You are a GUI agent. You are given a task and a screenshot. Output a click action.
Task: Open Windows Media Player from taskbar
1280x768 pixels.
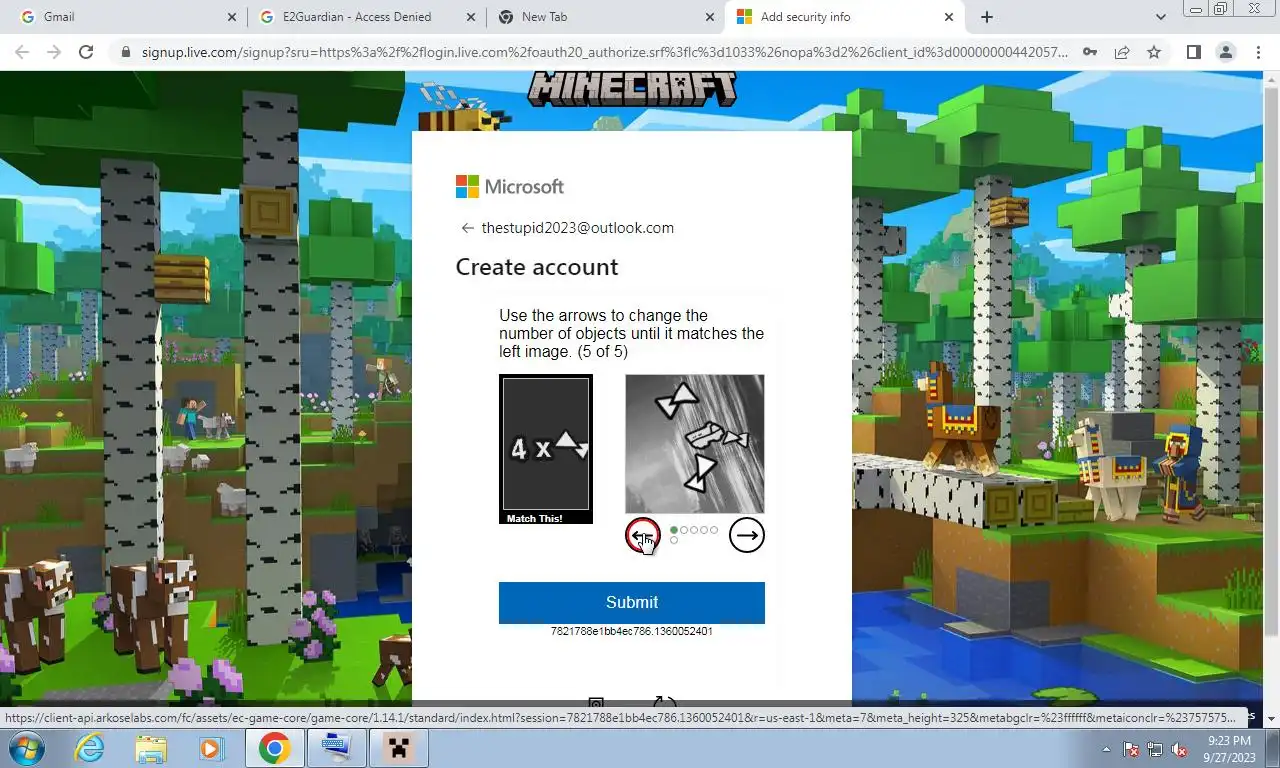coord(211,748)
